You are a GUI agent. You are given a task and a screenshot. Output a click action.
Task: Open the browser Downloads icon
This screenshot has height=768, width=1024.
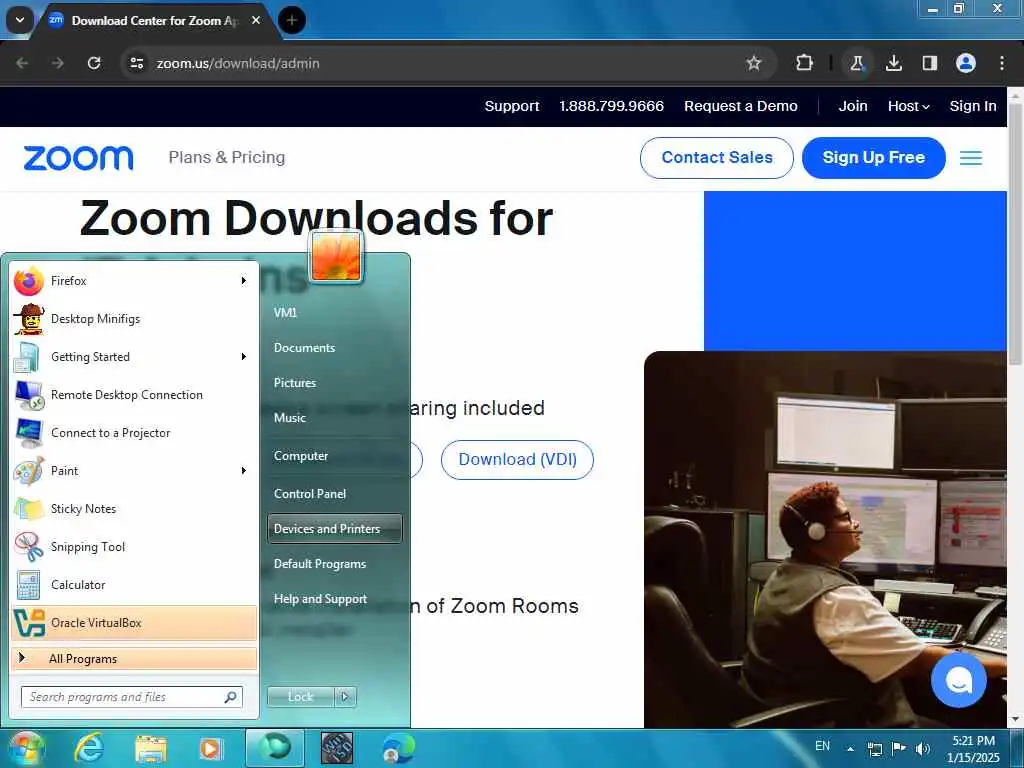(893, 63)
